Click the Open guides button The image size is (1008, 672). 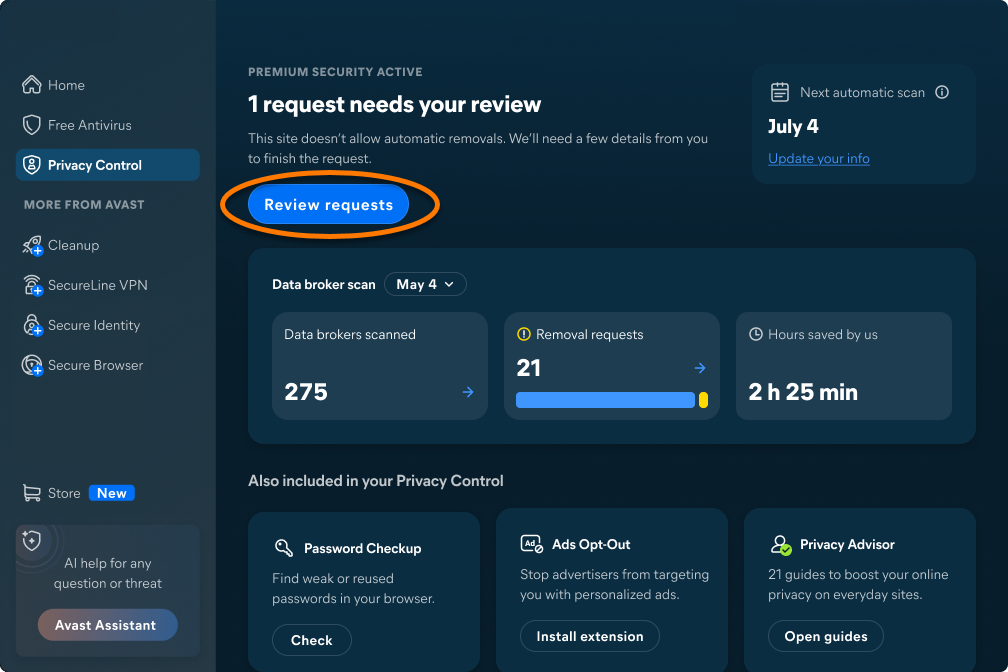point(825,636)
